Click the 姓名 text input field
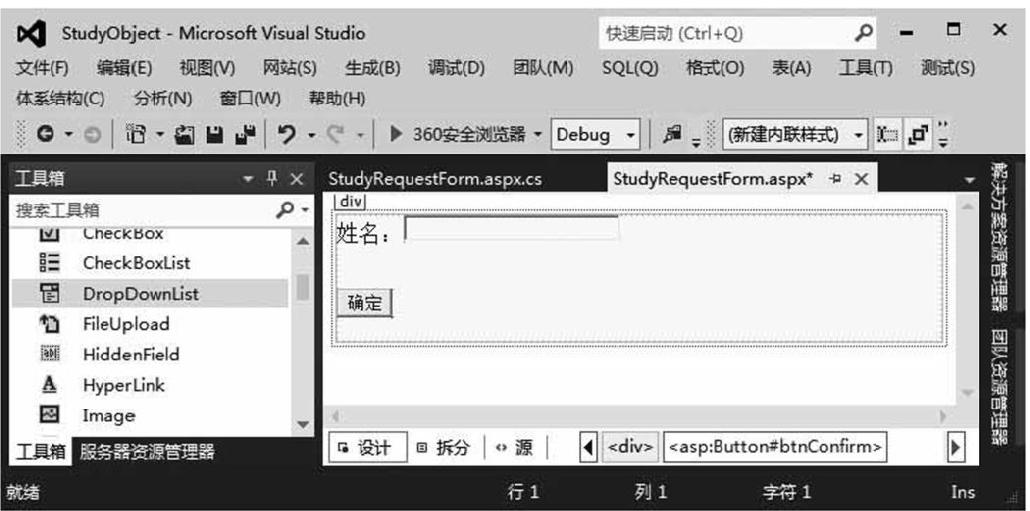The image size is (1030, 511). 512,228
